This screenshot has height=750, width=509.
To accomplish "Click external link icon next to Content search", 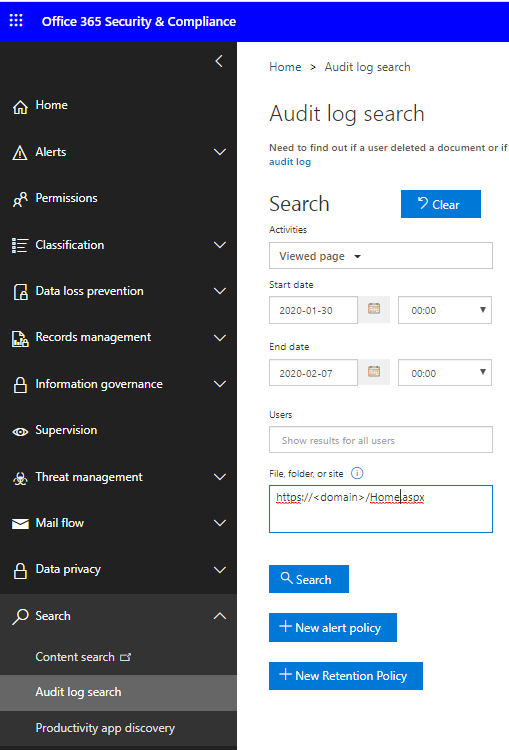I will tap(125, 657).
